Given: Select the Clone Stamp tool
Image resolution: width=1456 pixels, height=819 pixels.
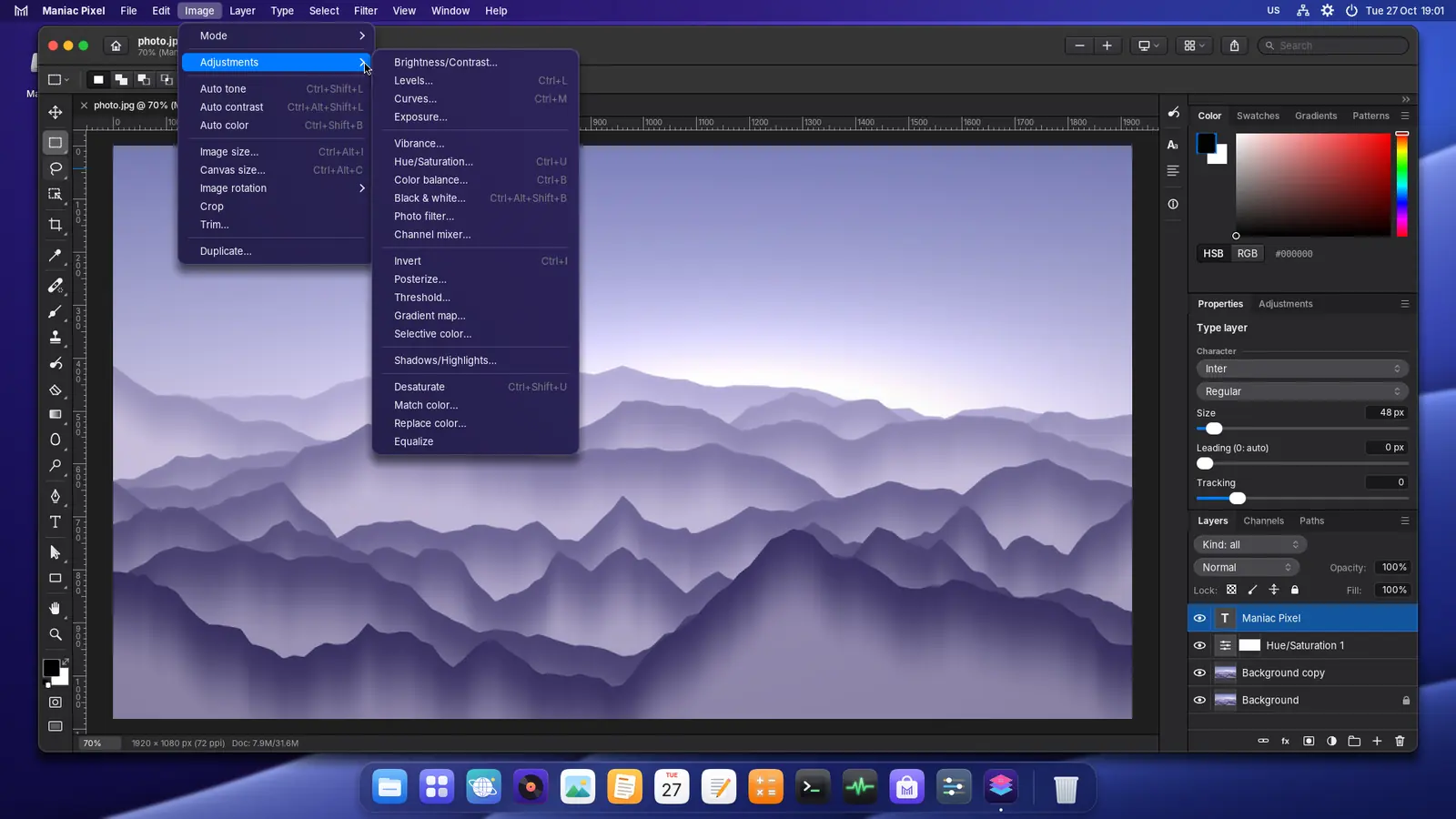Looking at the screenshot, I should (56, 338).
